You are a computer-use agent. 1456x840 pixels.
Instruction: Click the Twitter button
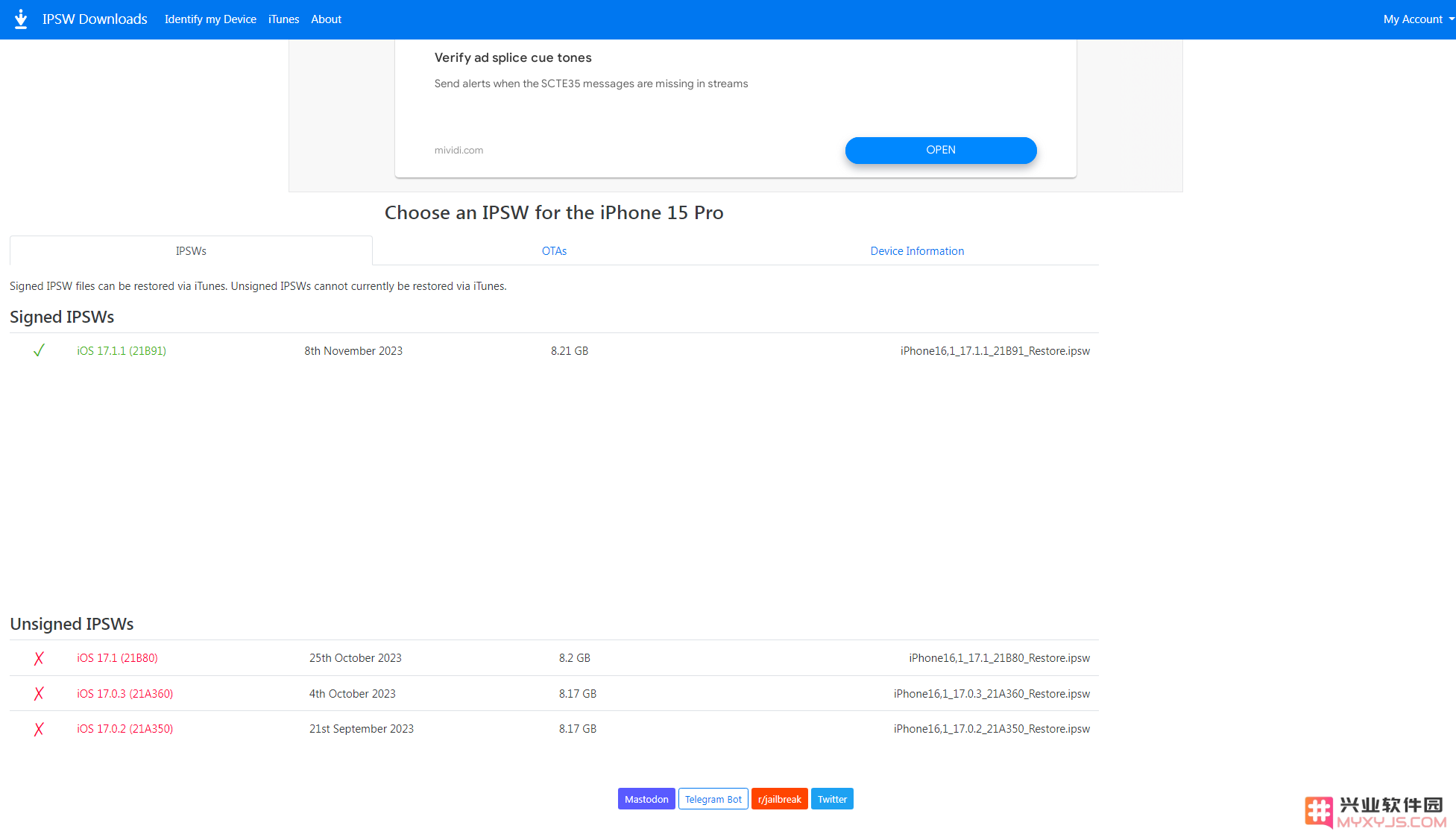[x=832, y=799]
